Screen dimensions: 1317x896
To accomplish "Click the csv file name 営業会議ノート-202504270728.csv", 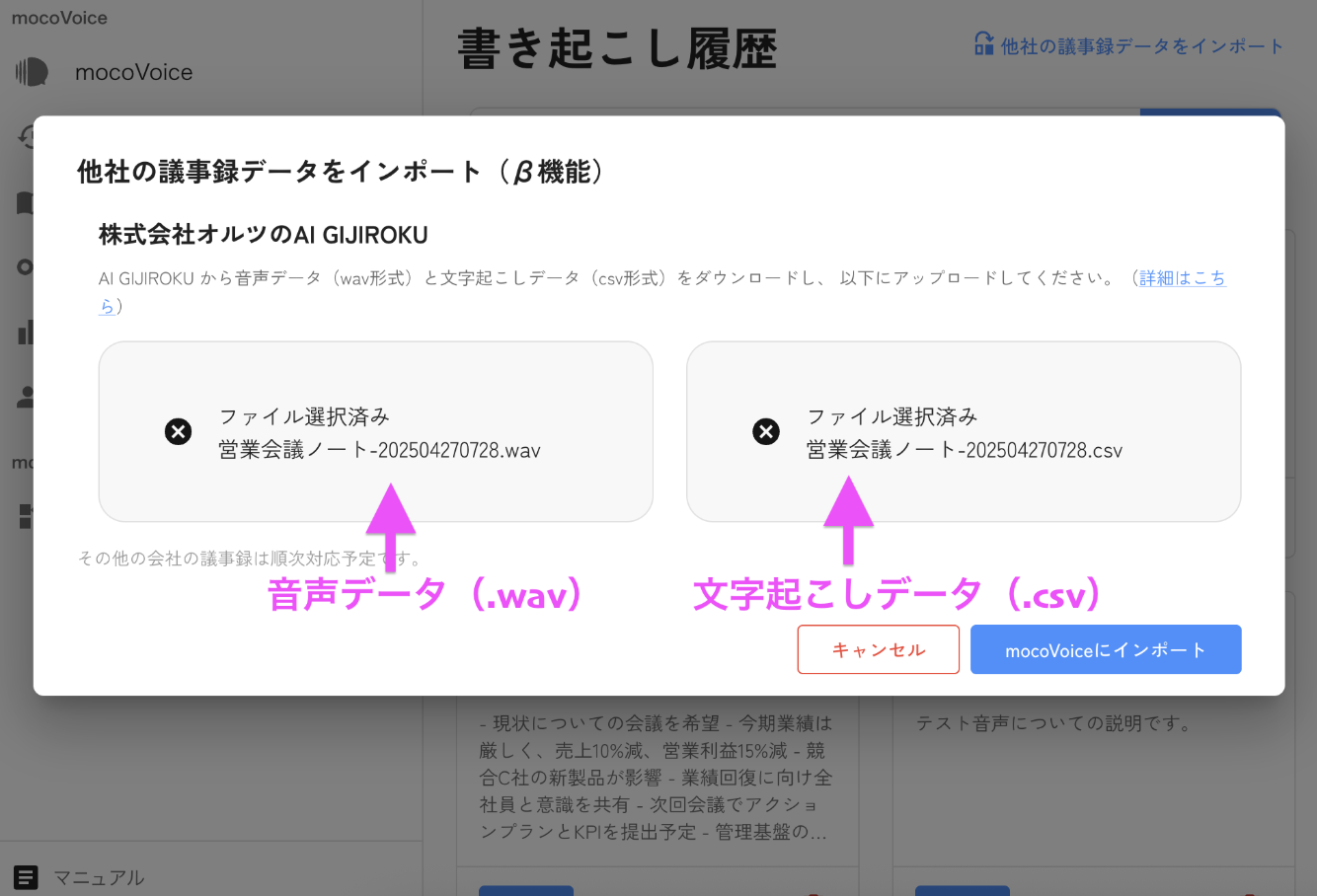I will pos(966,450).
